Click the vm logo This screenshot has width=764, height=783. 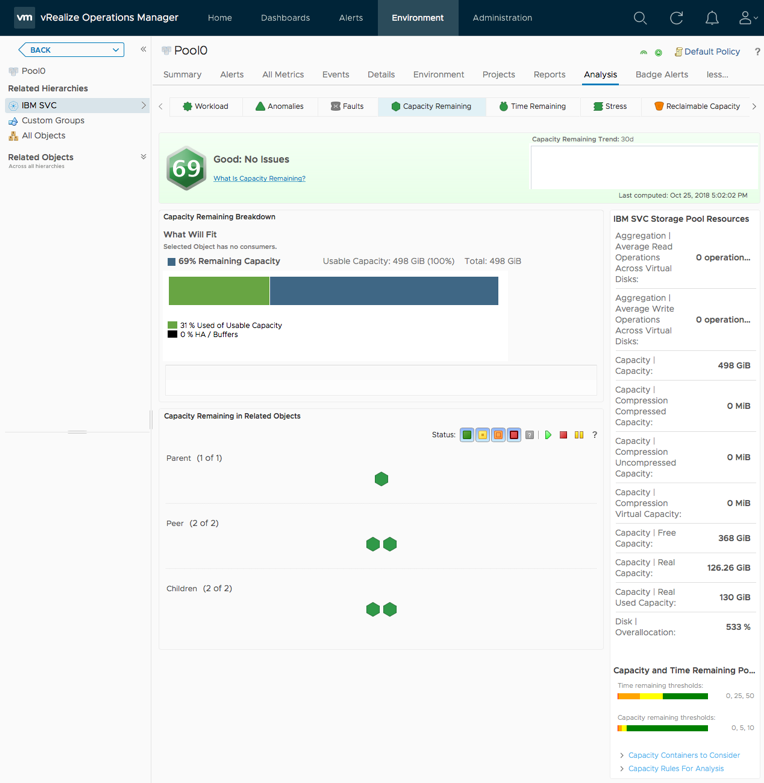(x=24, y=17)
